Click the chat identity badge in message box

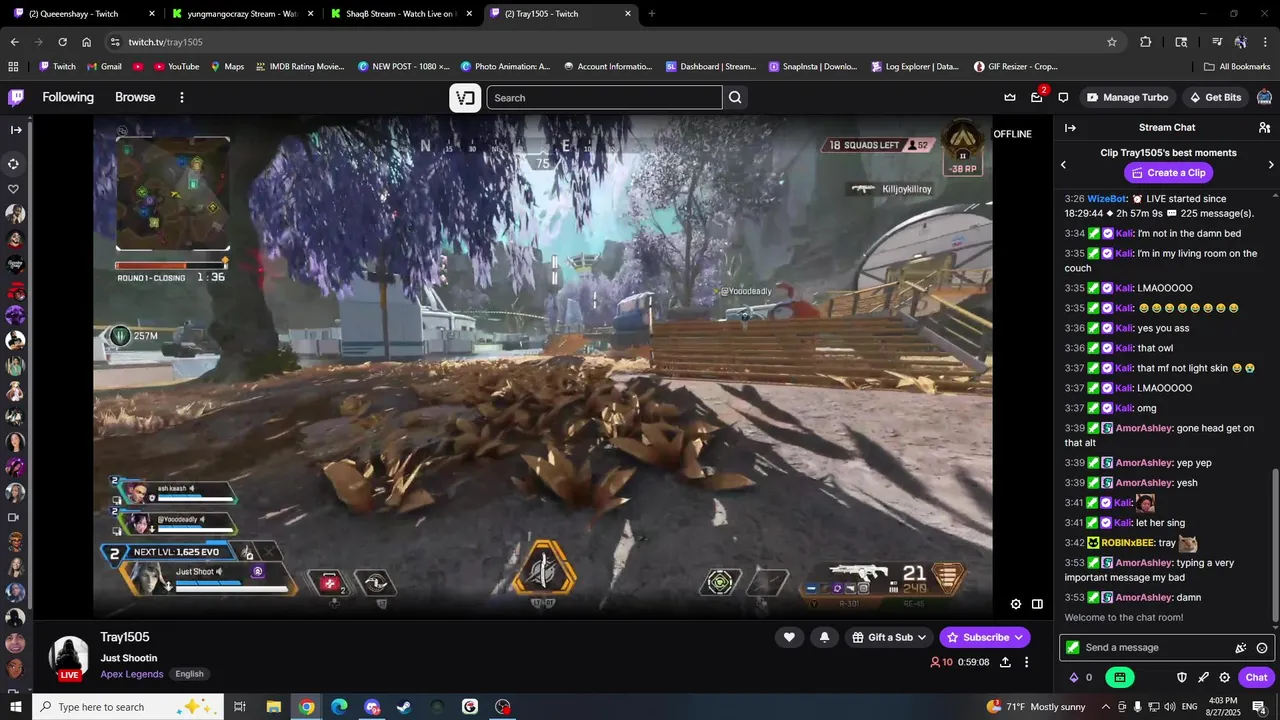1073,648
